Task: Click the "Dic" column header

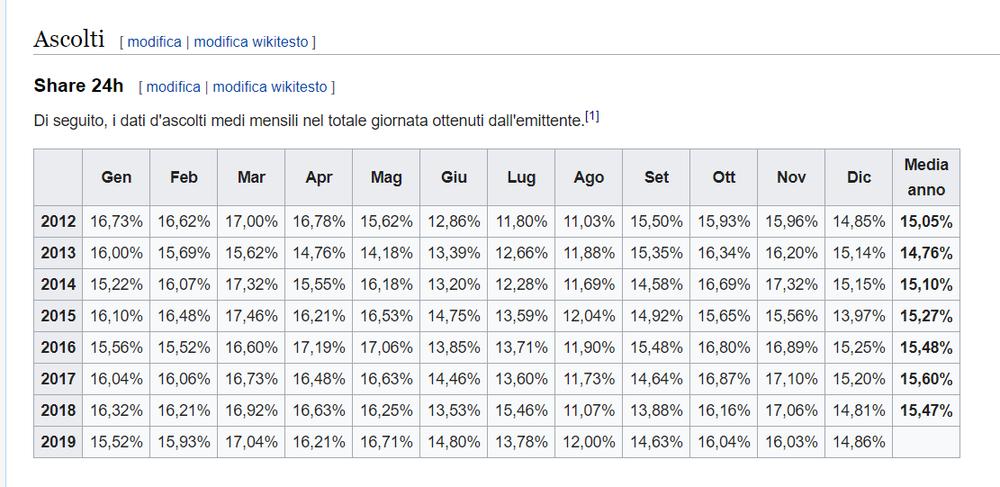Action: coord(859,177)
